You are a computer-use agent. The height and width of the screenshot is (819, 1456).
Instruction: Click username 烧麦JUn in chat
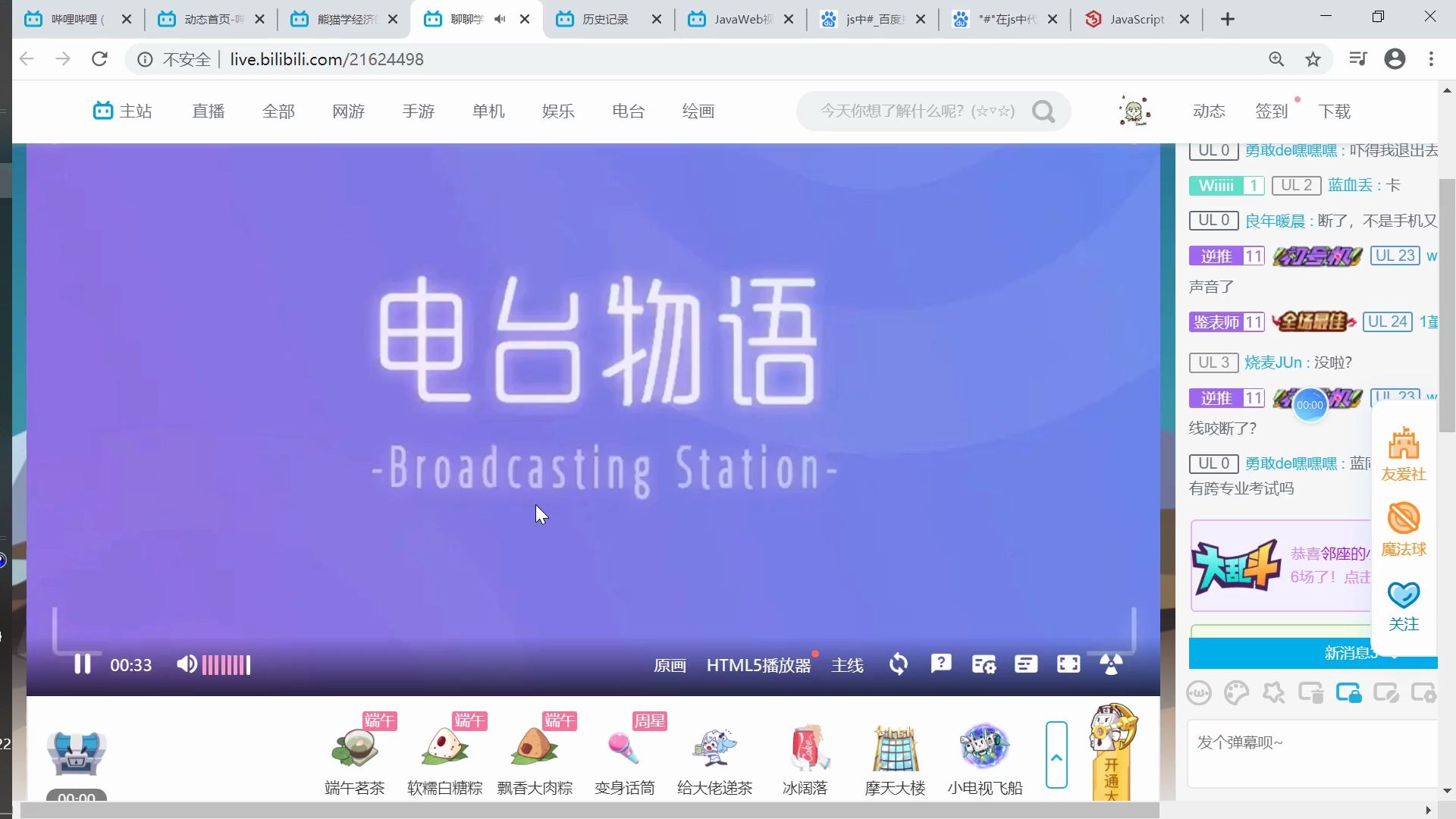point(1272,362)
